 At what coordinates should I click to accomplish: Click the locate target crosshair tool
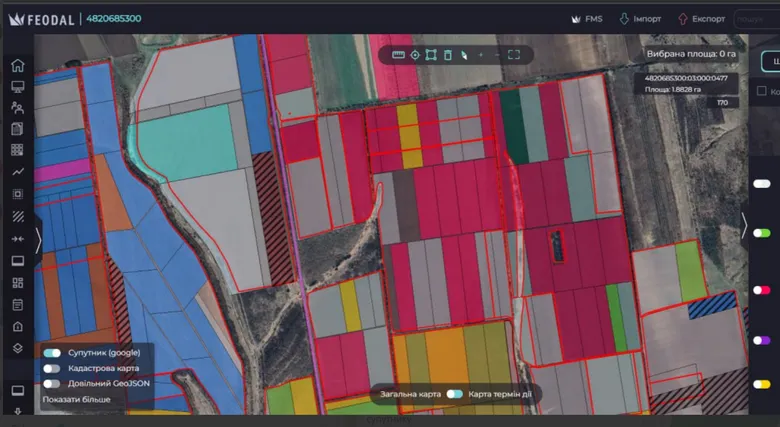pyautogui.click(x=415, y=55)
